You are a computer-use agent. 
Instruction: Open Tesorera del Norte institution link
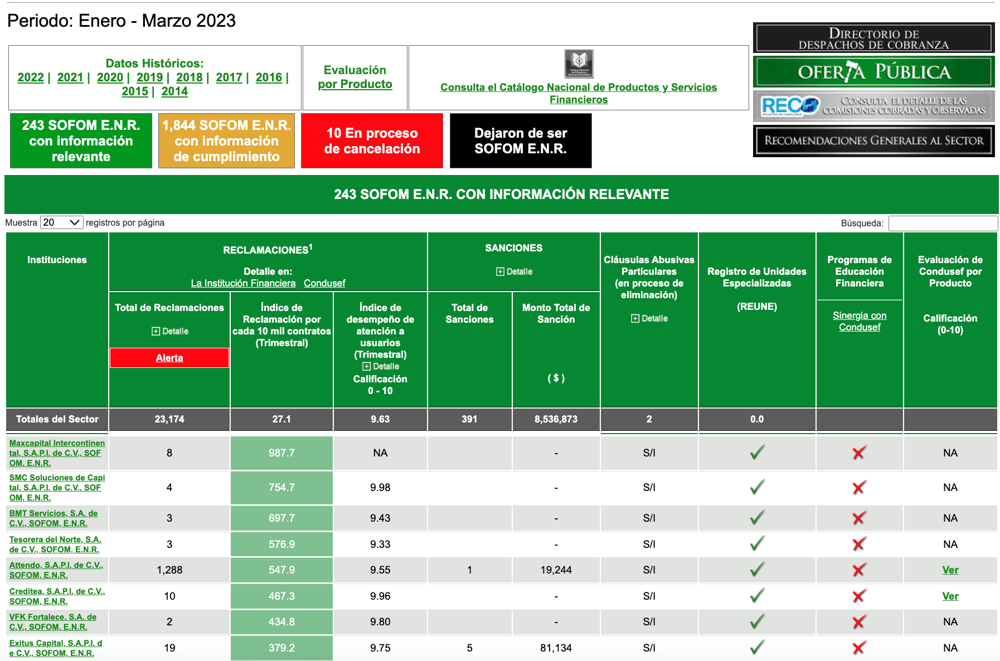tap(55, 544)
